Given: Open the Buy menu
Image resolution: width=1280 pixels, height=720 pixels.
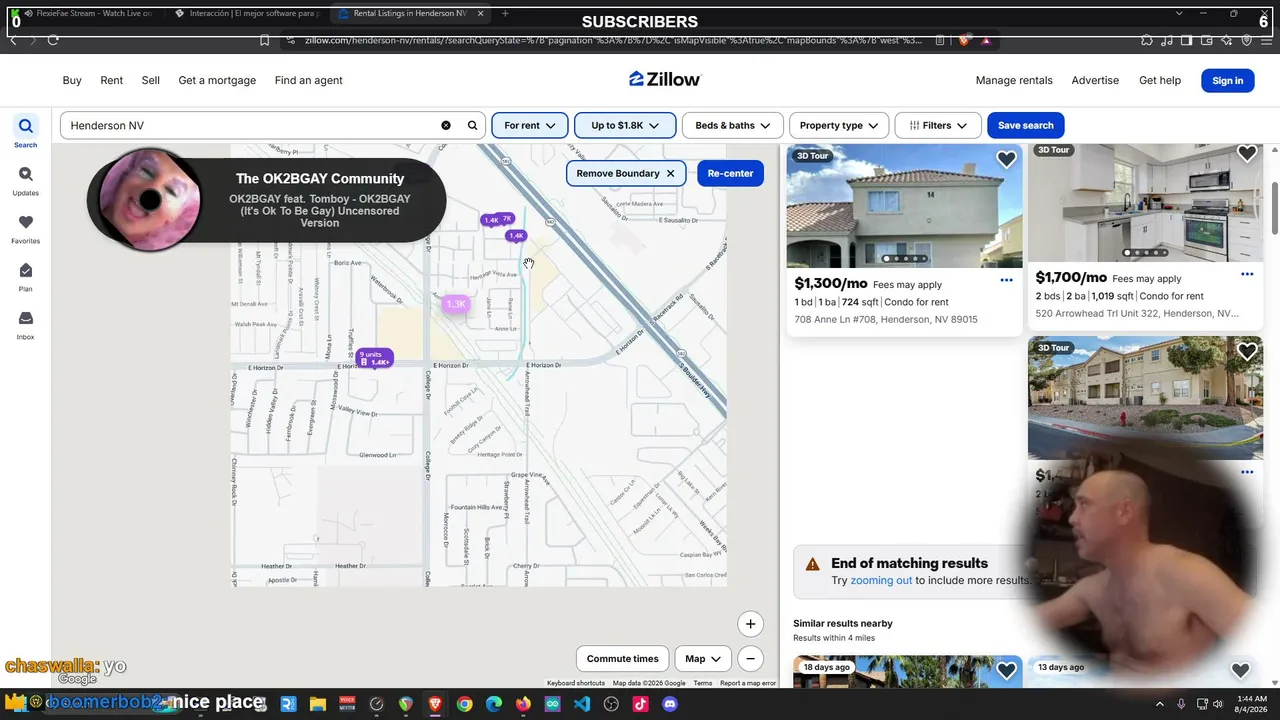Looking at the screenshot, I should coord(72,80).
